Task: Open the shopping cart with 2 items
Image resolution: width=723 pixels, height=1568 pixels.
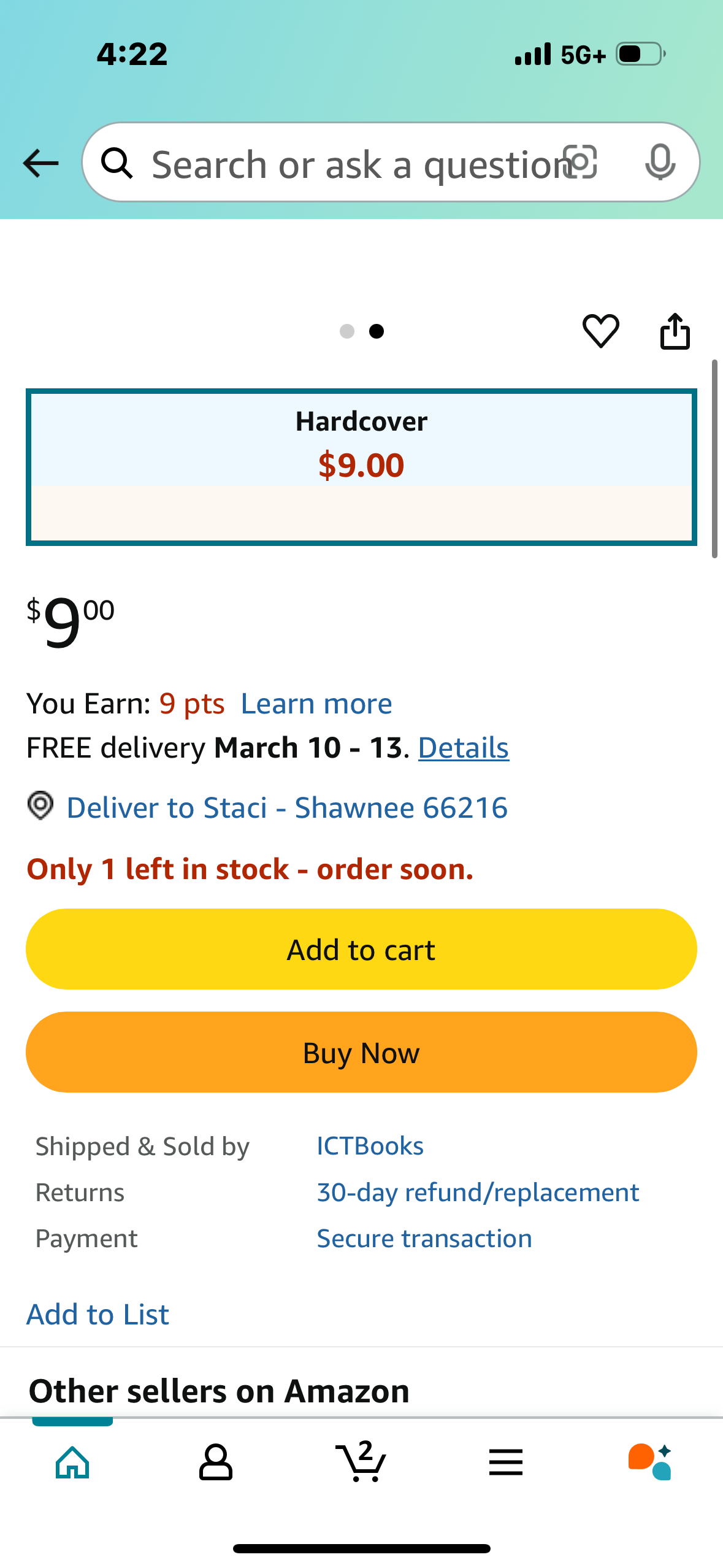Action: coord(361,1461)
